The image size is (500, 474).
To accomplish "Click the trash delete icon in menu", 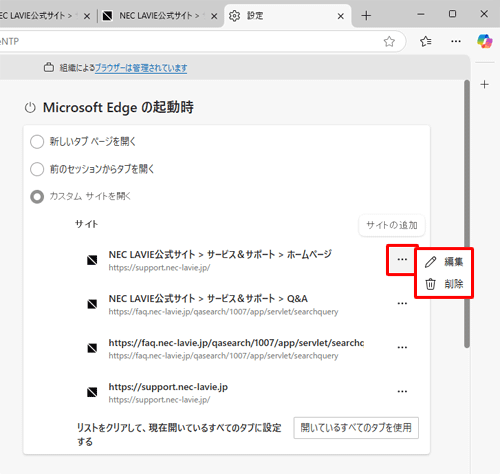I will pos(430,284).
